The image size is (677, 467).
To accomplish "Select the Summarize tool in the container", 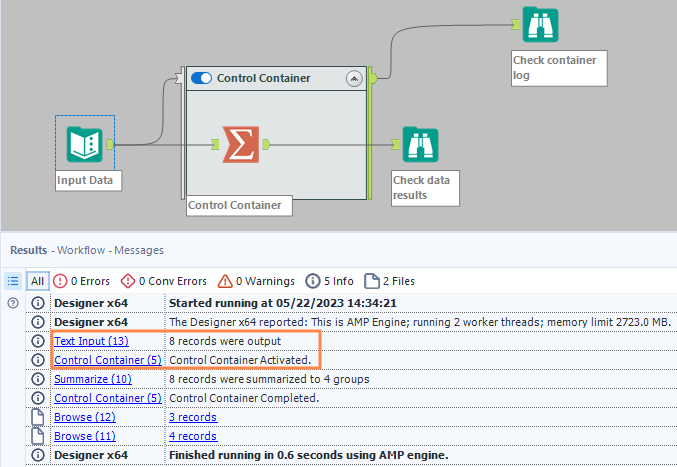I will coord(238,144).
